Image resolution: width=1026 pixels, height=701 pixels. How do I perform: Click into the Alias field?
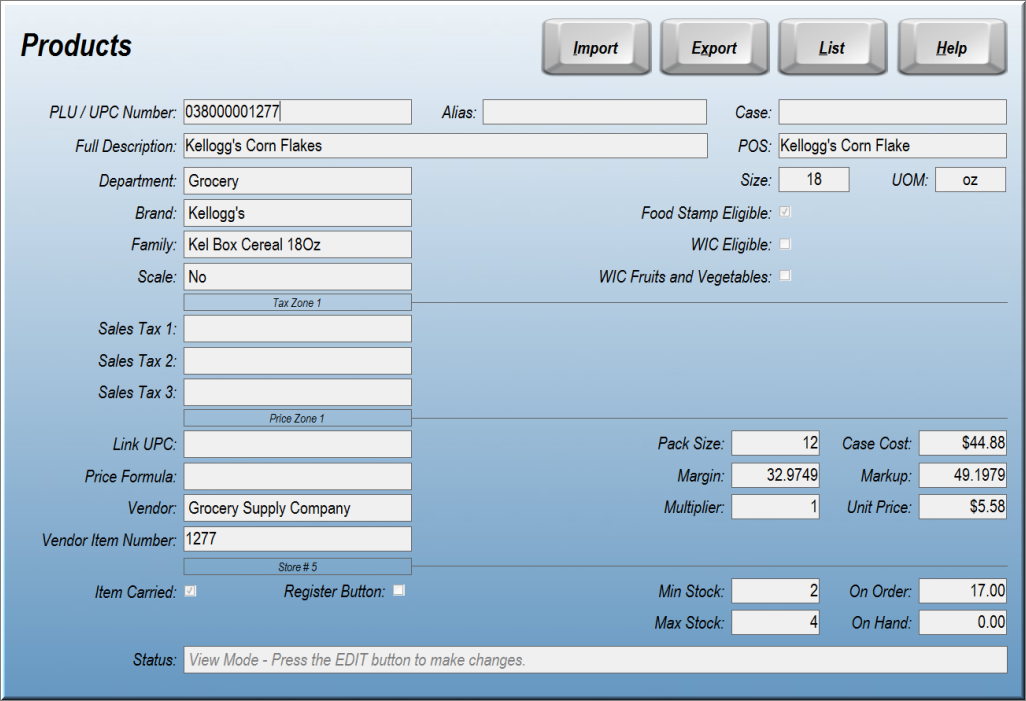click(595, 112)
